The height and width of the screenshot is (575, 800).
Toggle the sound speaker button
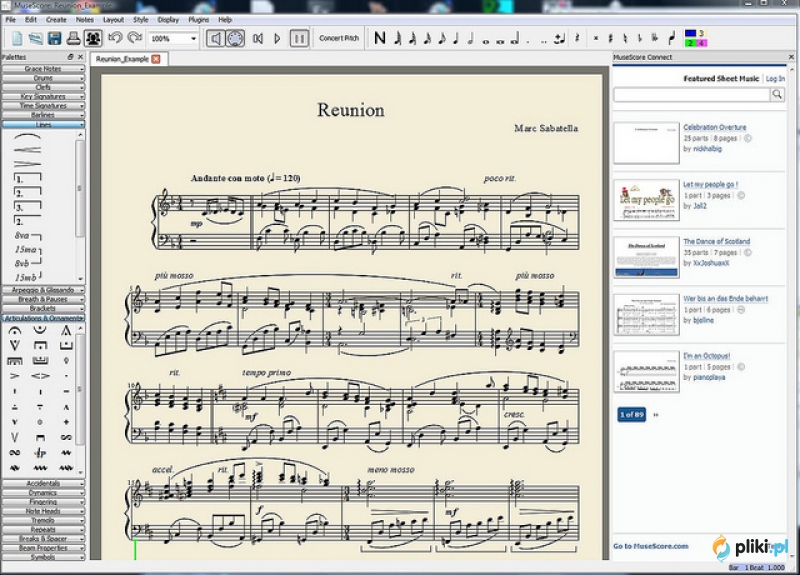click(215, 38)
